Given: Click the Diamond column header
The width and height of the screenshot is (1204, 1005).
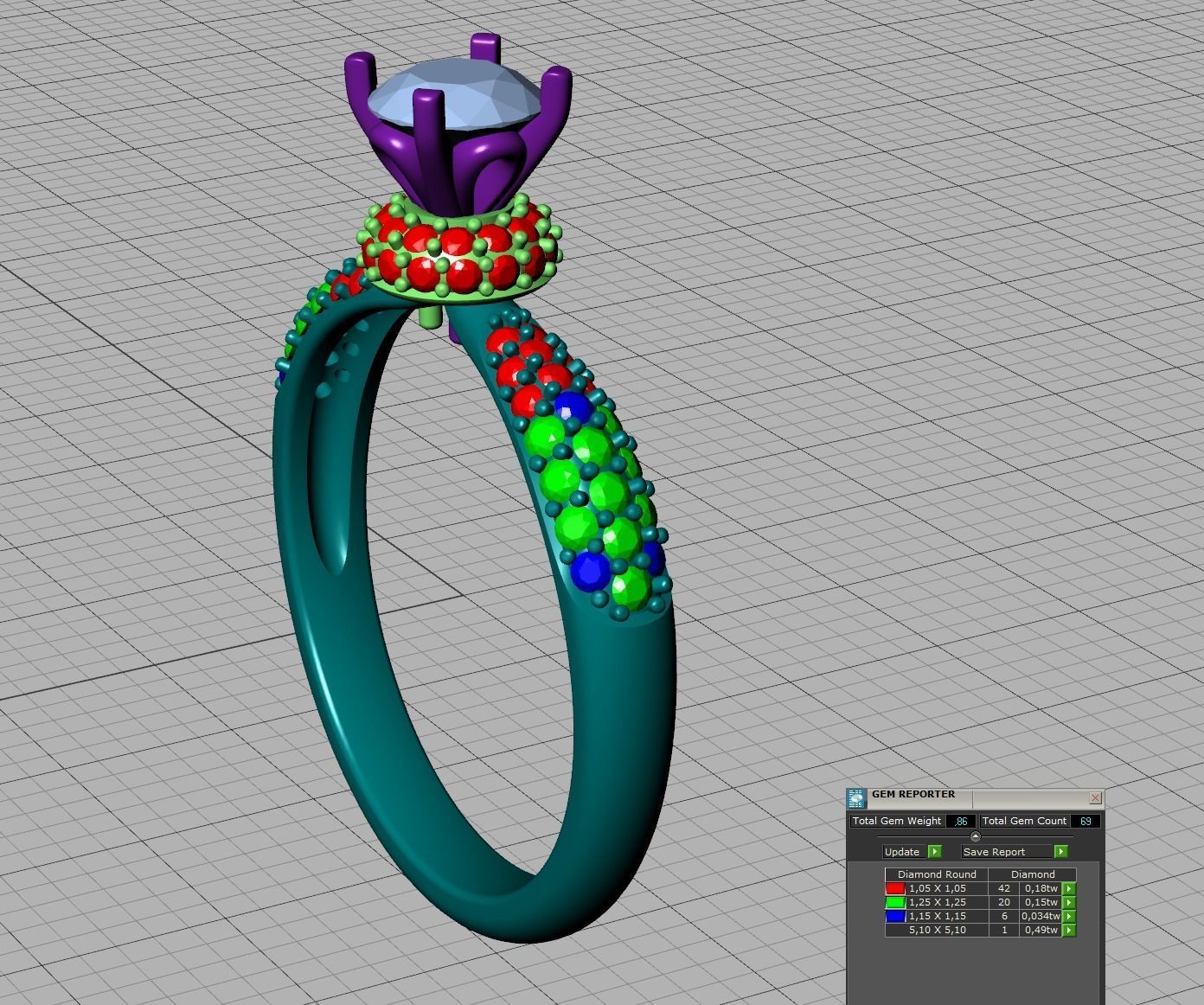Looking at the screenshot, I should point(1033,874).
